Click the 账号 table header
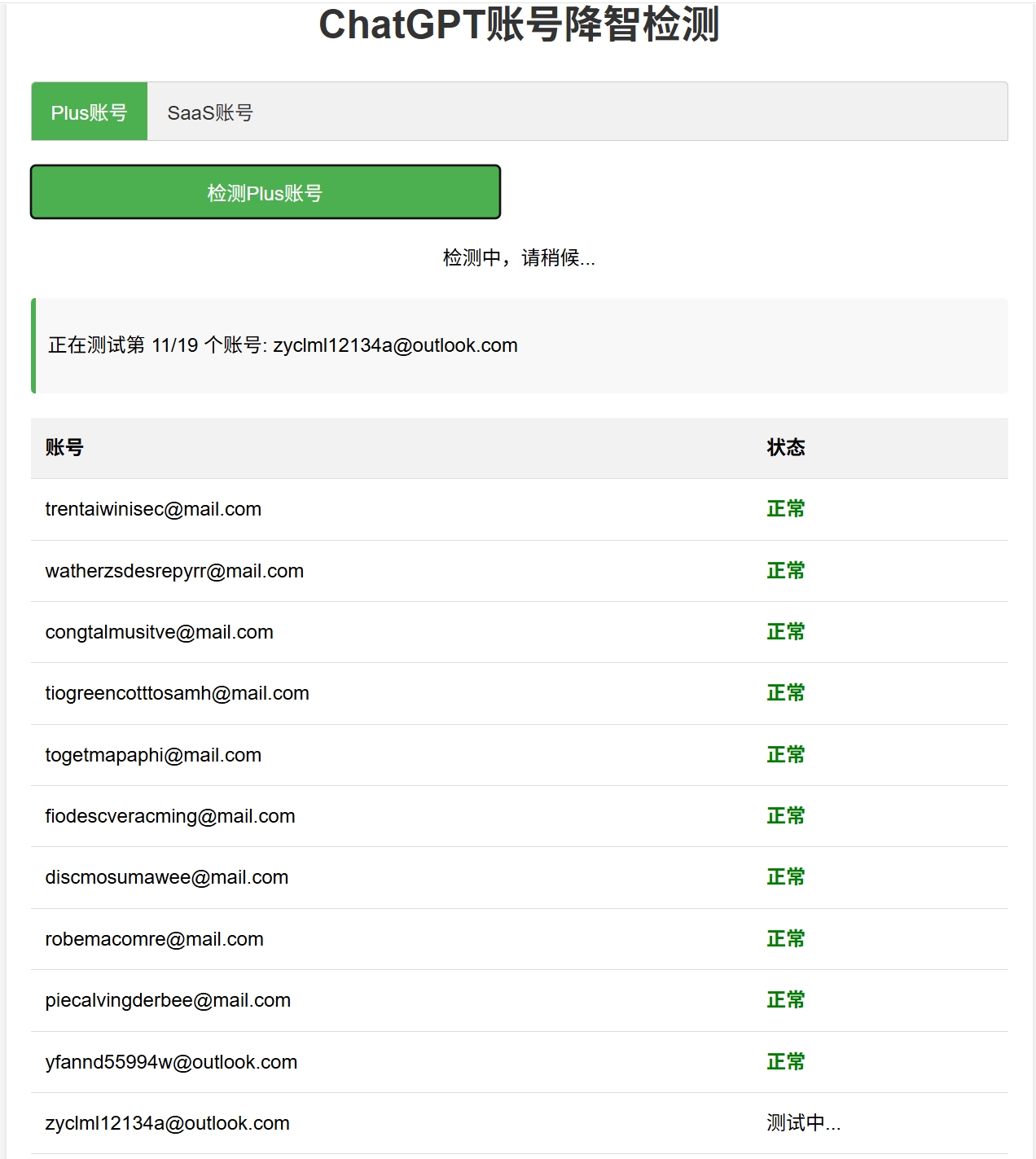1036x1159 pixels. tap(63, 448)
